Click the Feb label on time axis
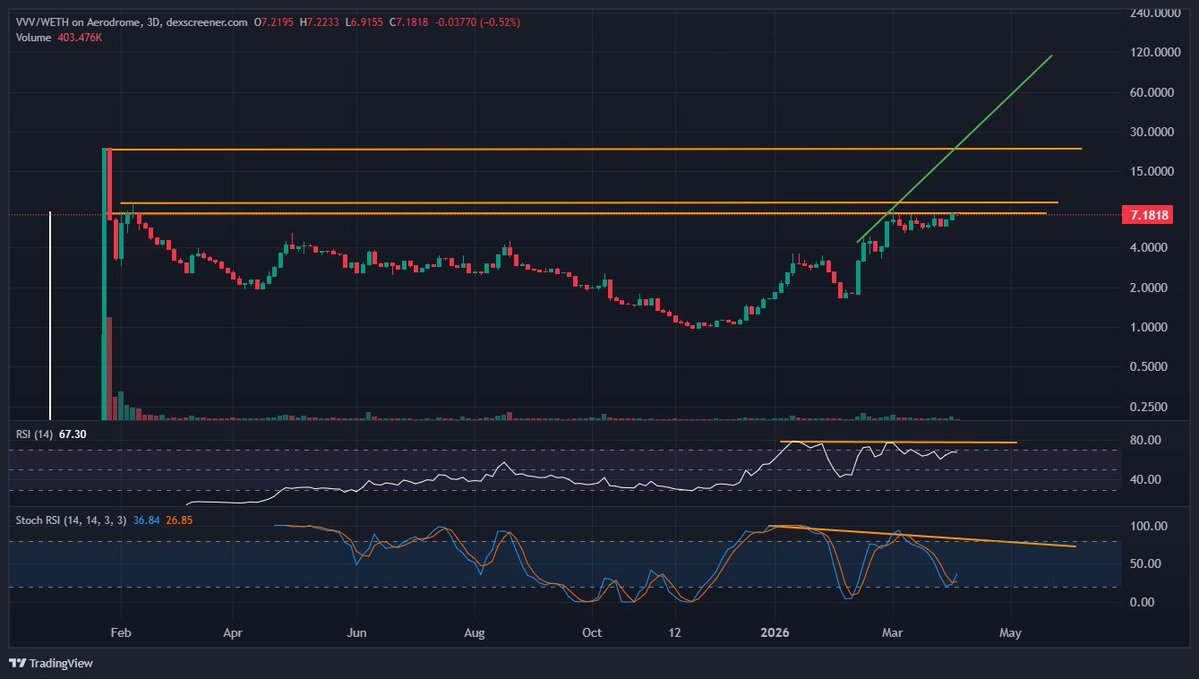1199x679 pixels. coord(121,633)
